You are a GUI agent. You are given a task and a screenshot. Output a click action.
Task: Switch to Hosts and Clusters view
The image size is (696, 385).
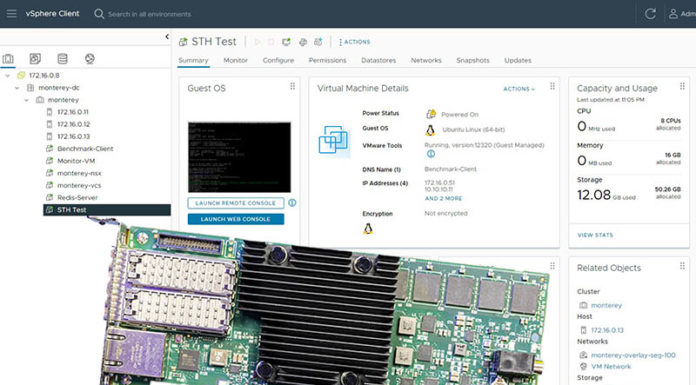pos(8,59)
